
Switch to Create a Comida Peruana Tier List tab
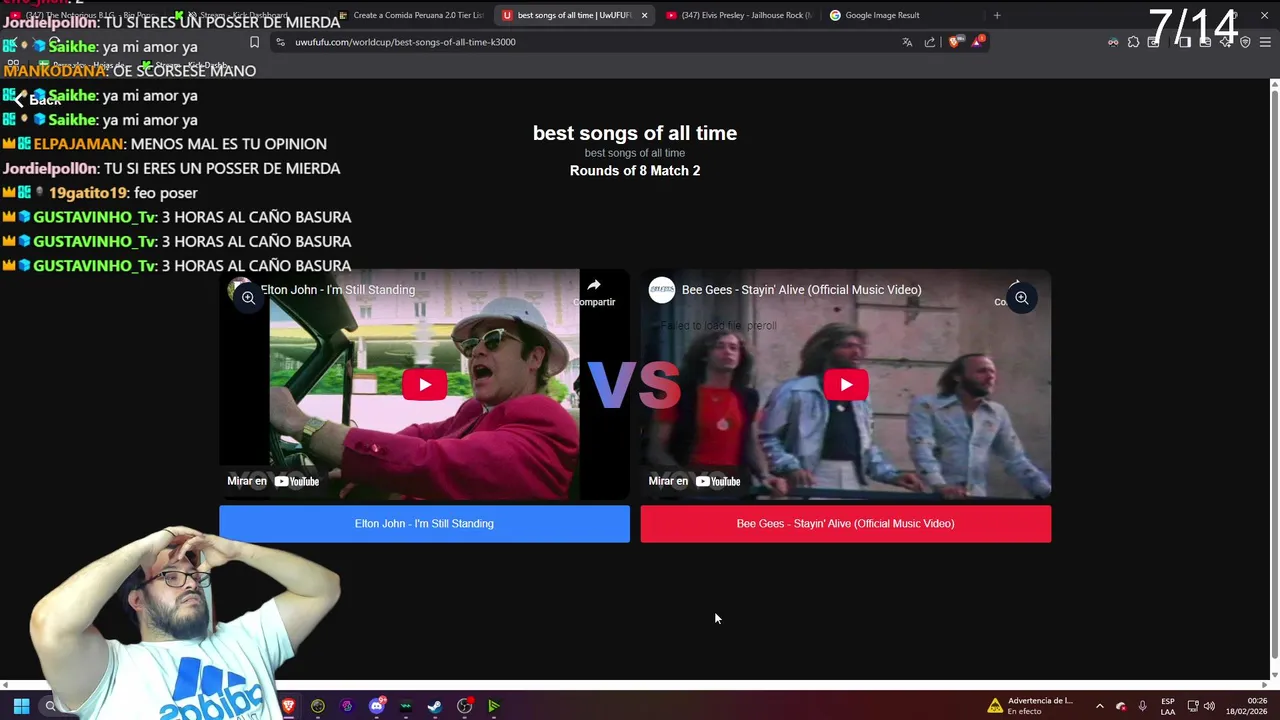[x=410, y=15]
